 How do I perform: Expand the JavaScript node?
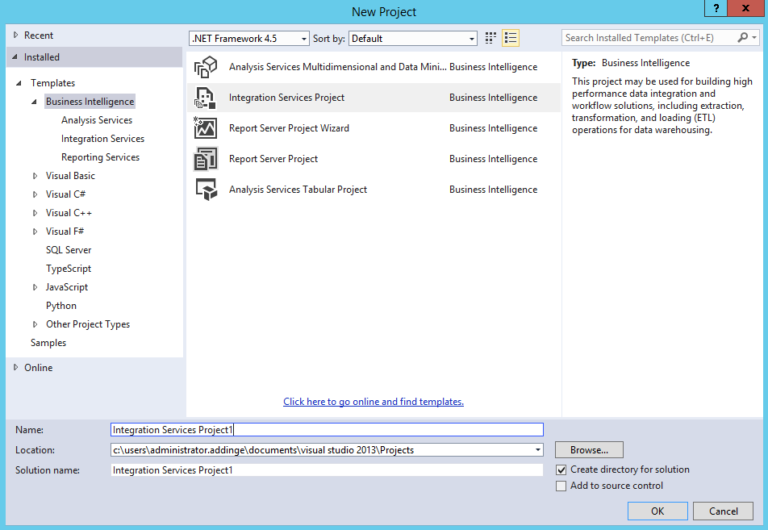pyautogui.click(x=35, y=288)
